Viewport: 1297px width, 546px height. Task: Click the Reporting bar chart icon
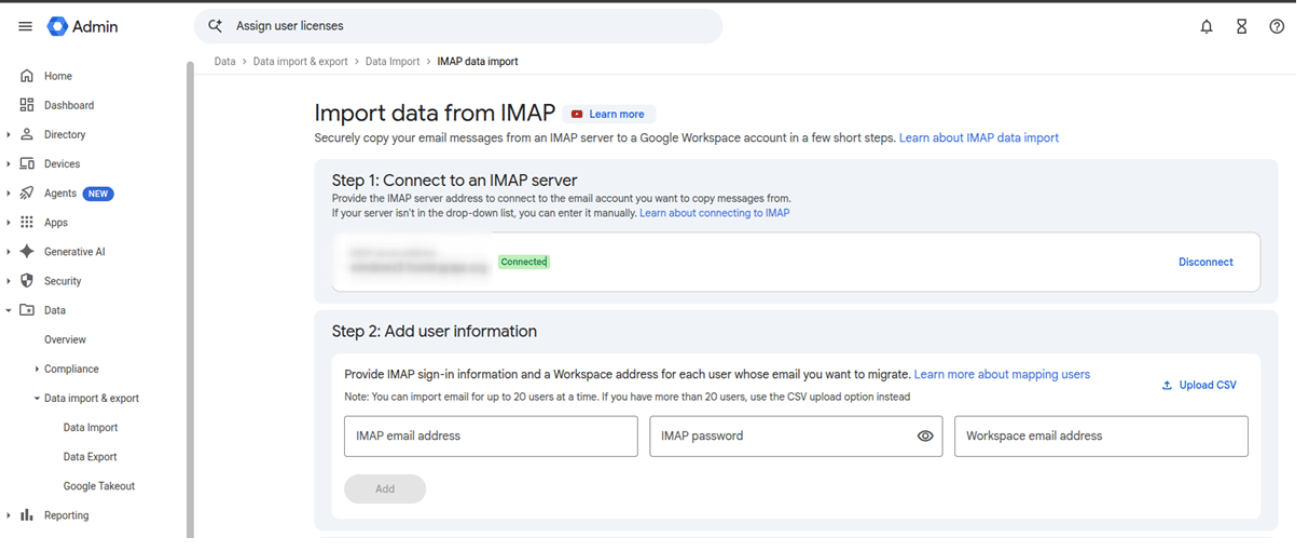tap(27, 515)
